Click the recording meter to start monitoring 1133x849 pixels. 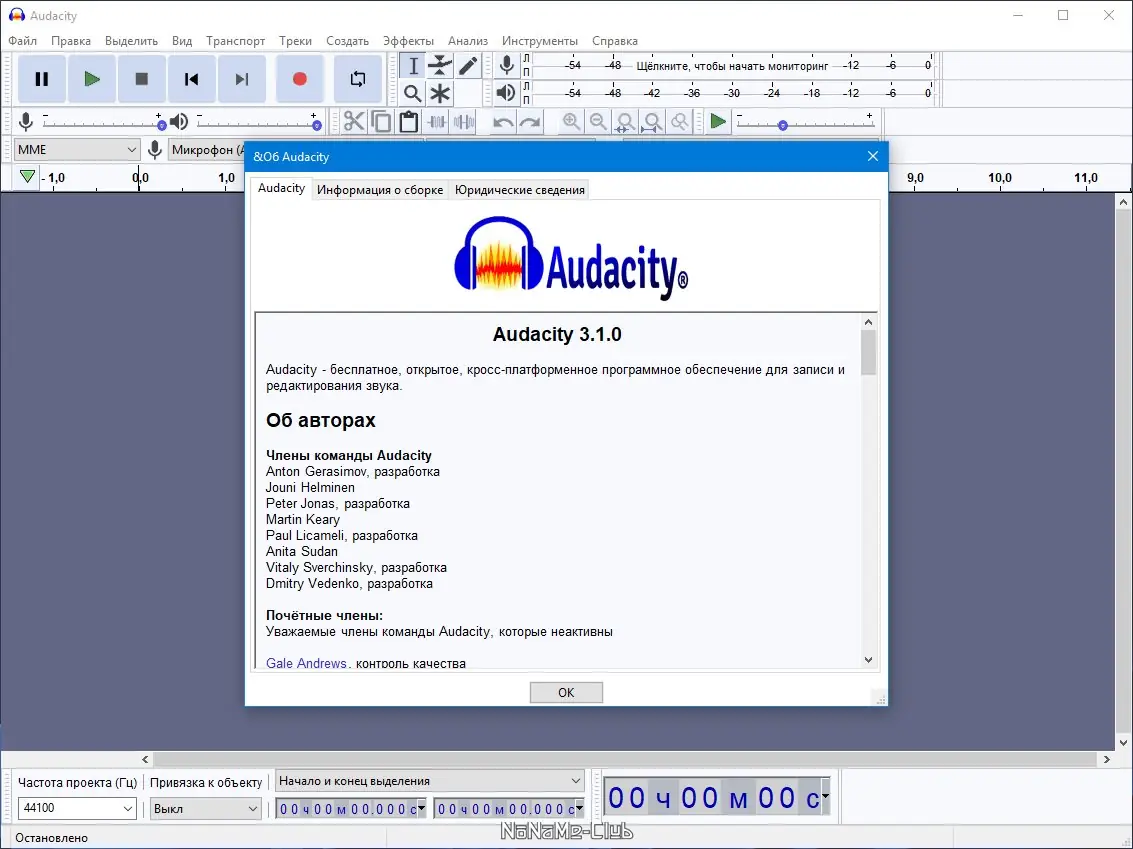tap(732, 66)
